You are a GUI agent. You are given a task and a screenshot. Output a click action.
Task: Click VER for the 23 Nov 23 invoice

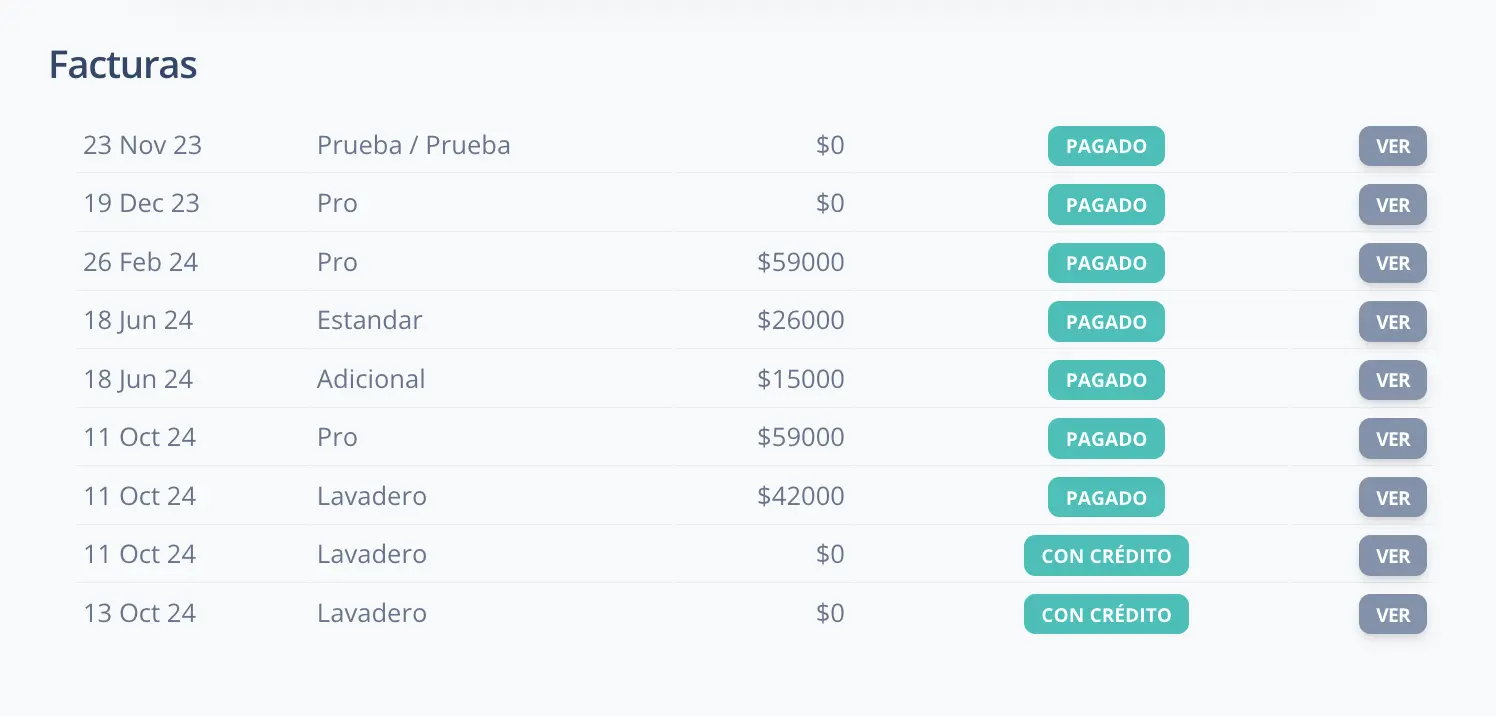[1392, 146]
